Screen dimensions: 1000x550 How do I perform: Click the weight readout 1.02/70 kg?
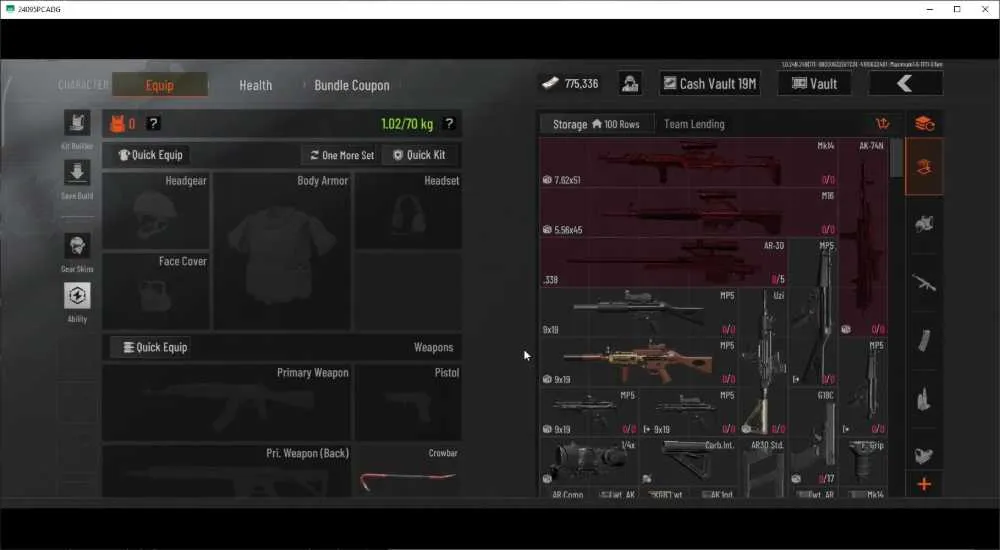coord(407,124)
